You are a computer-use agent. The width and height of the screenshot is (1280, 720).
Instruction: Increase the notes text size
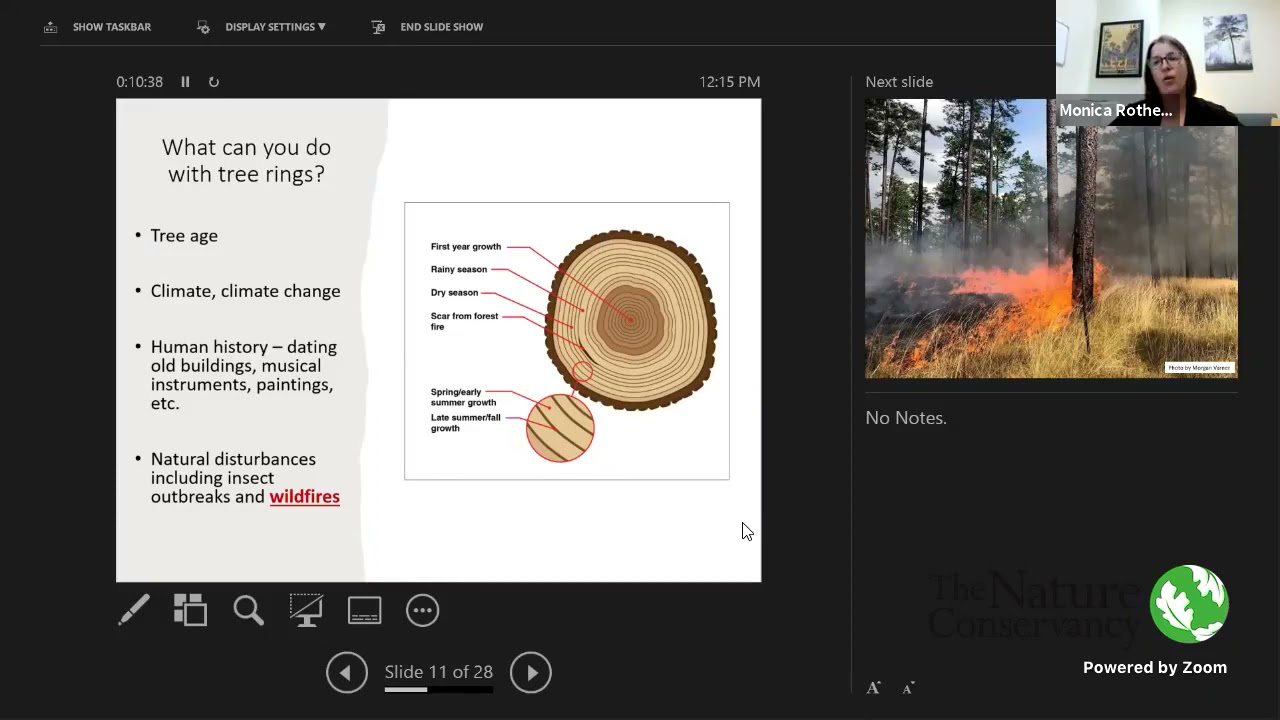point(873,688)
